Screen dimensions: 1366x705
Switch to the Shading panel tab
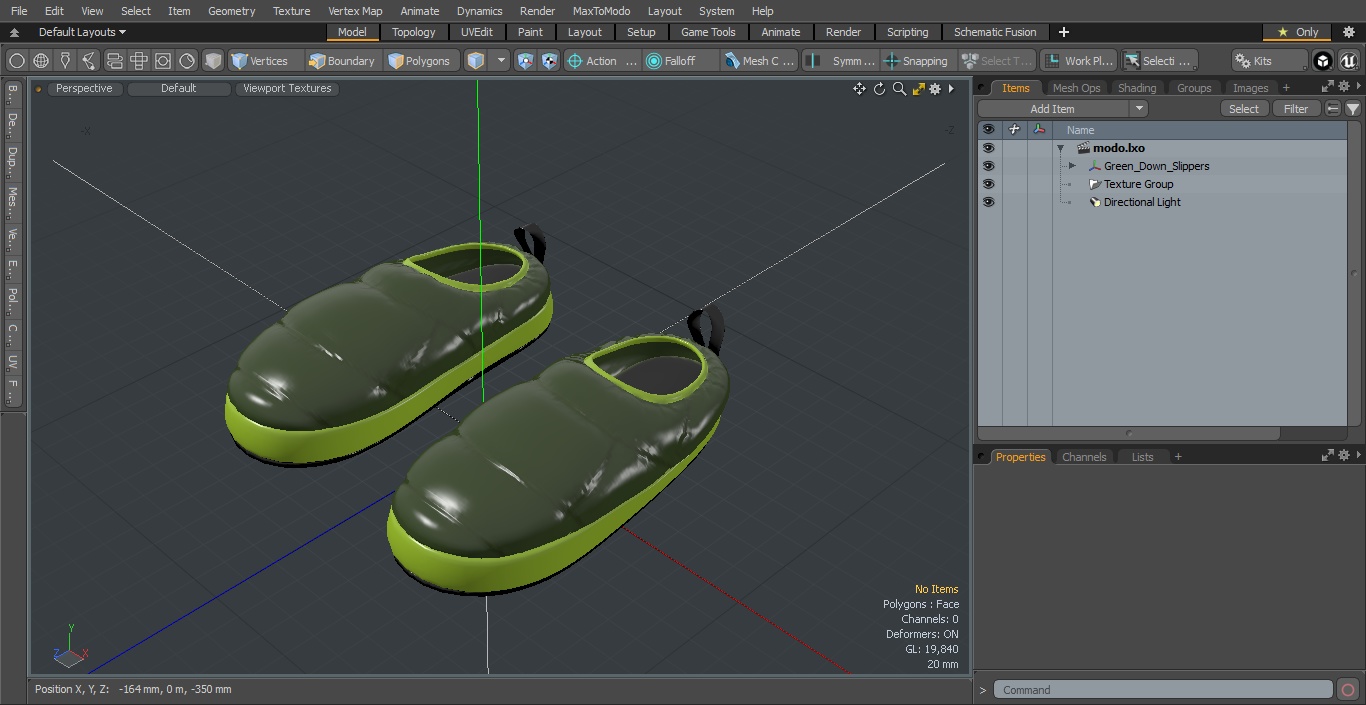point(1137,88)
